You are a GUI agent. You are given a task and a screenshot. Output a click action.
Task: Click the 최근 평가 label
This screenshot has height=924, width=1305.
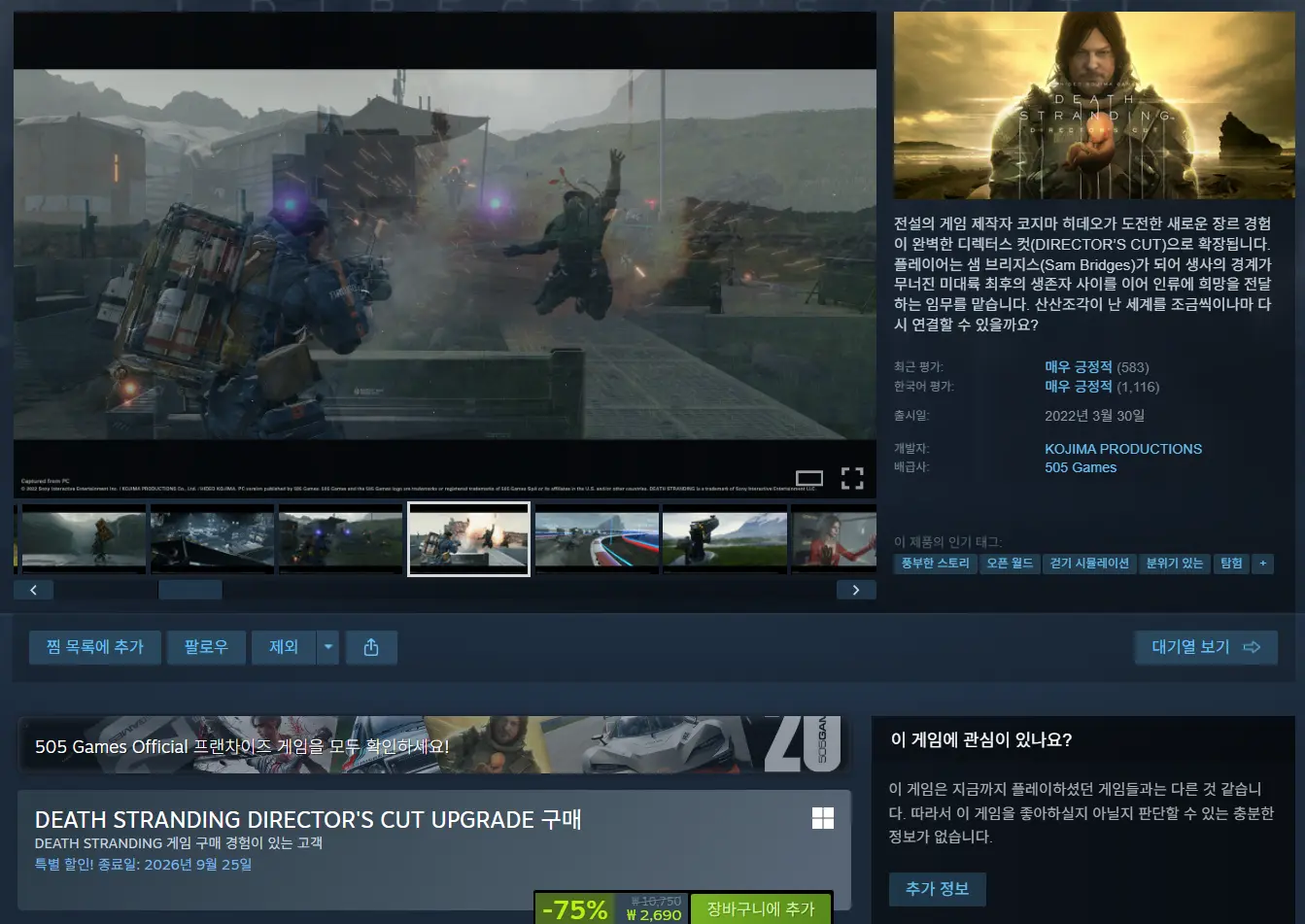[918, 367]
